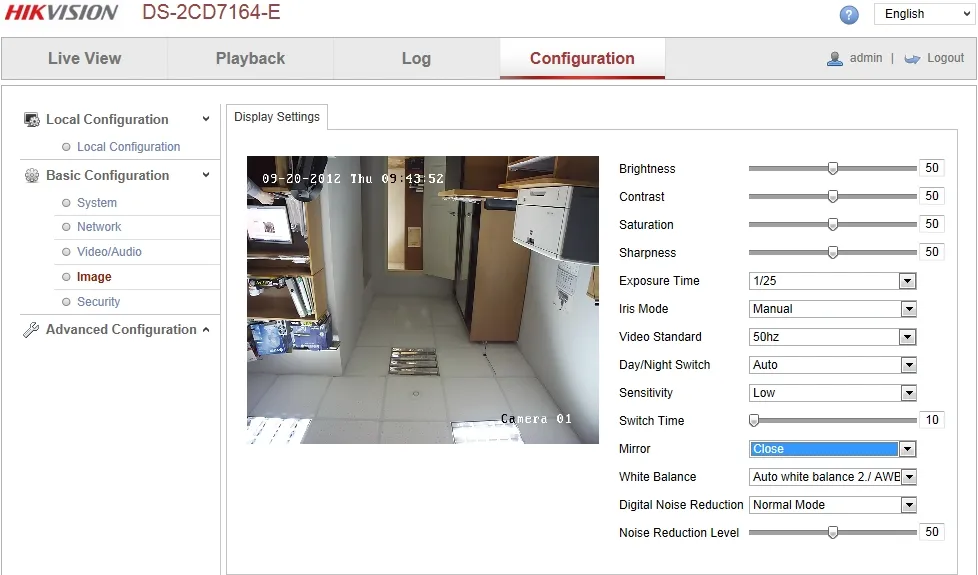Click the Sharpness value field
Image resolution: width=978 pixels, height=575 pixels.
click(x=932, y=252)
